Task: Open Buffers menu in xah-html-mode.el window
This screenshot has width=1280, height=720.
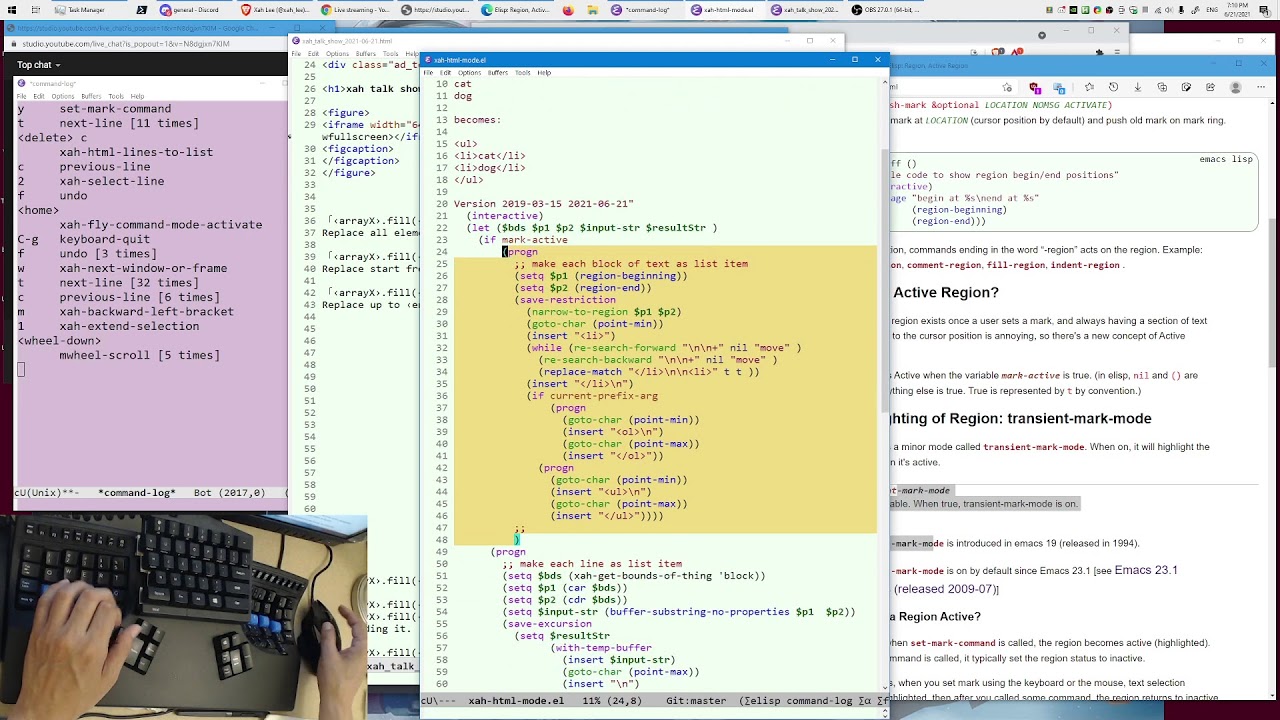Action: click(498, 73)
